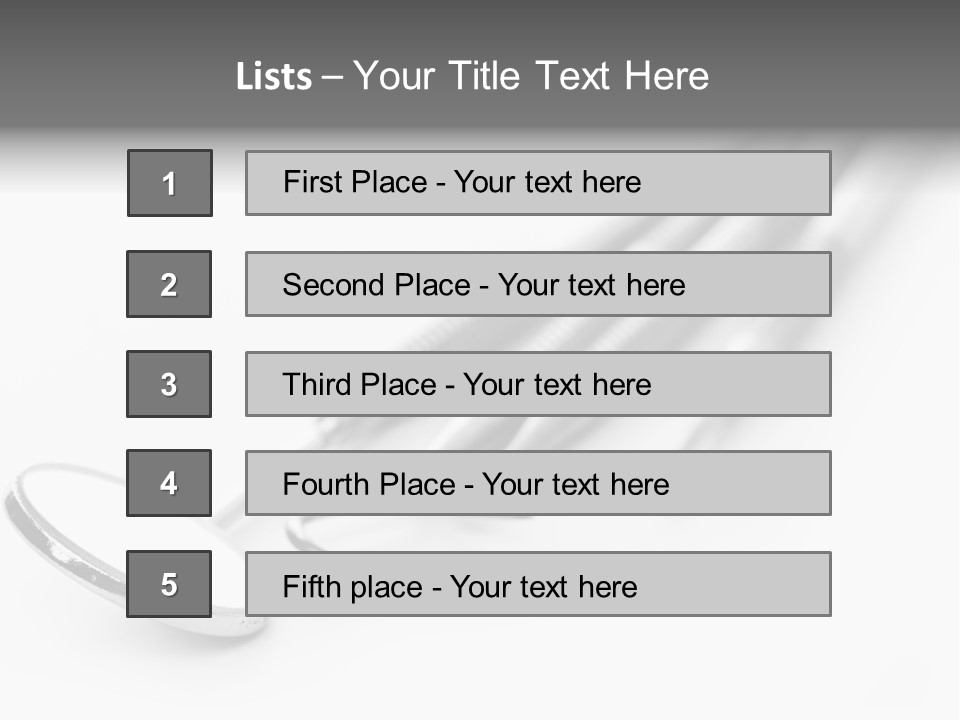Image resolution: width=960 pixels, height=720 pixels.
Task: Pick the number 4 box
Action: 169,483
